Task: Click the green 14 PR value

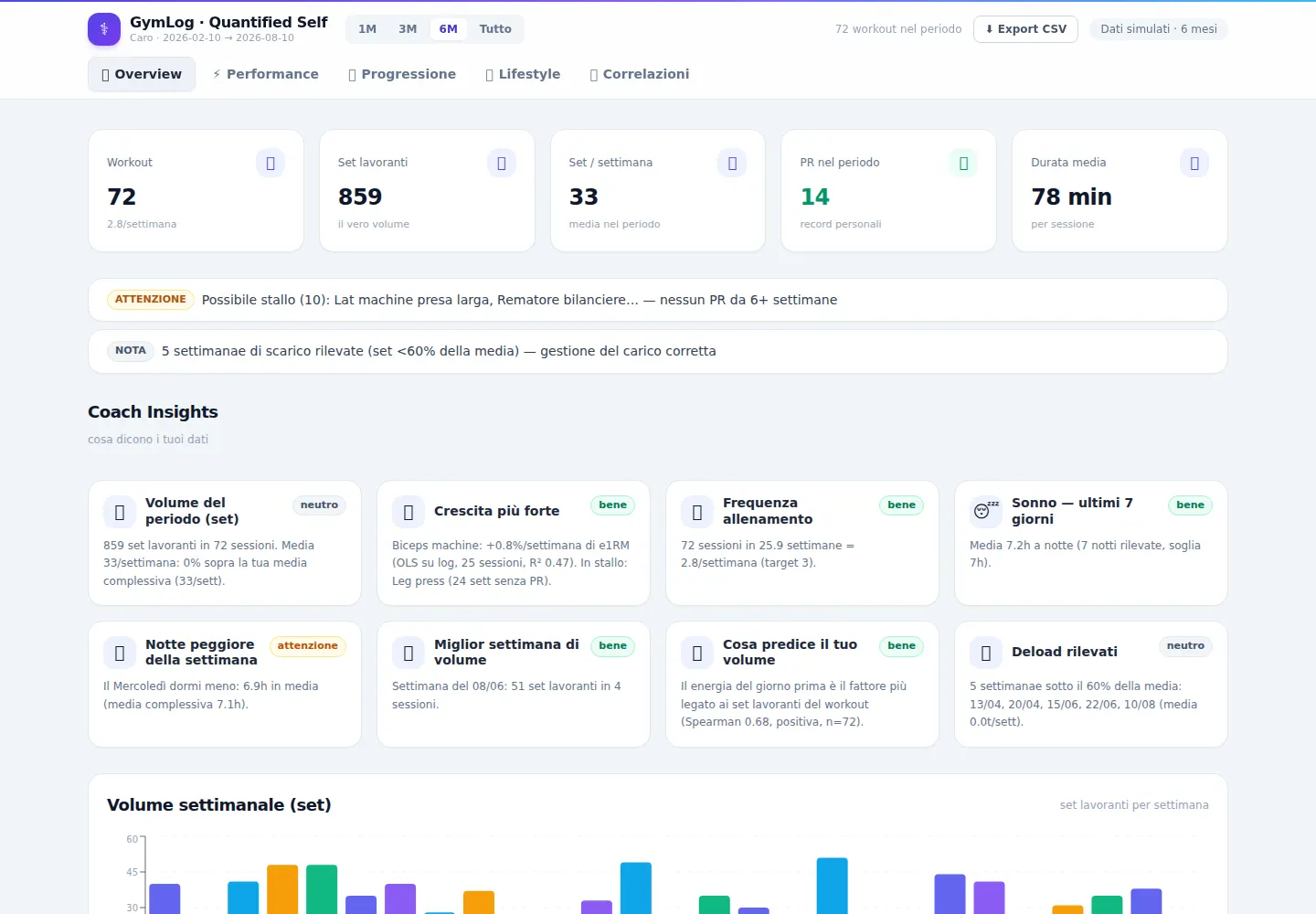Action: click(x=814, y=197)
